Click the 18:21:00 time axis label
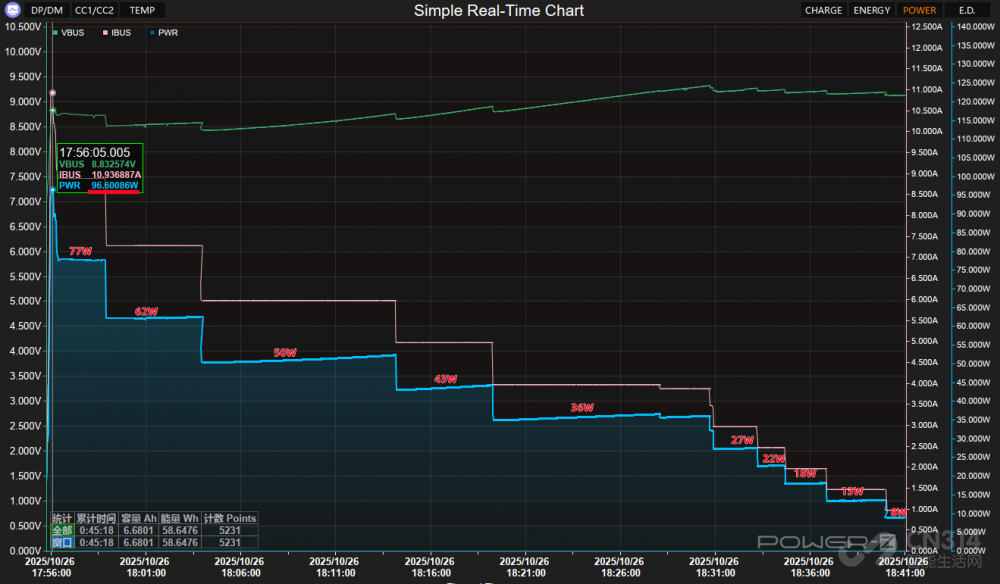1000x584 pixels. 523,567
